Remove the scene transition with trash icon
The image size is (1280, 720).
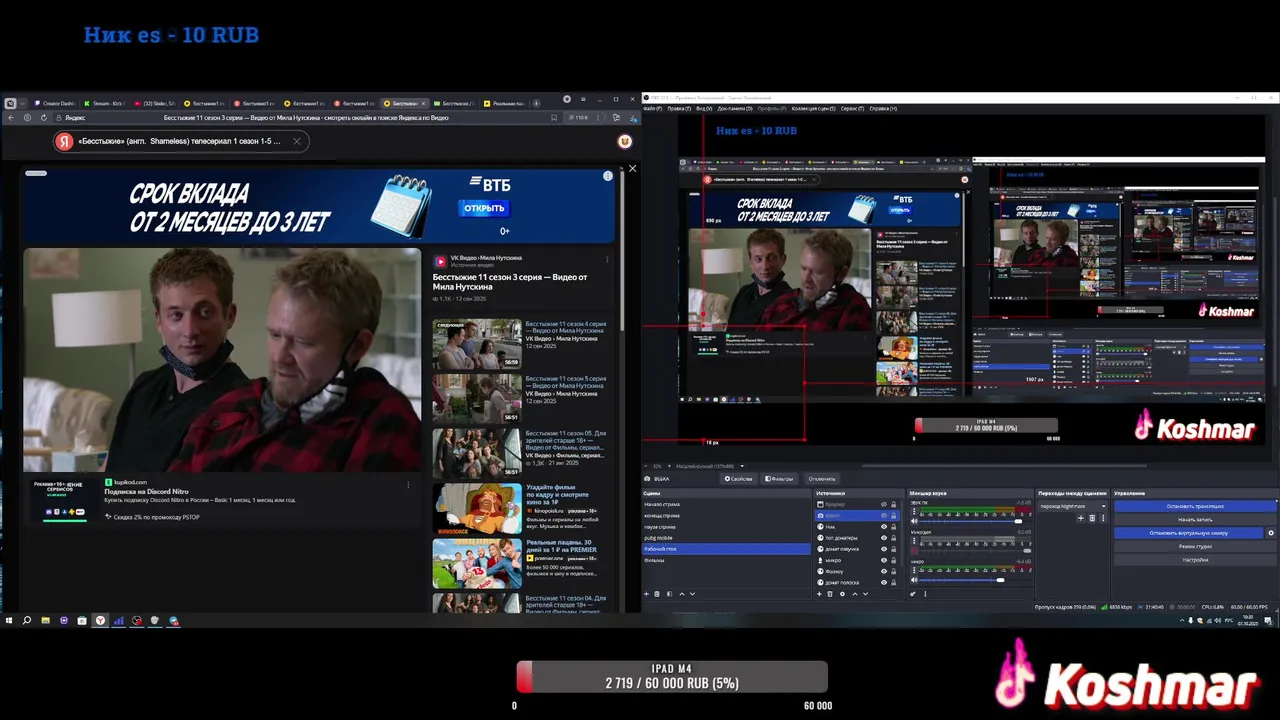coord(1092,518)
